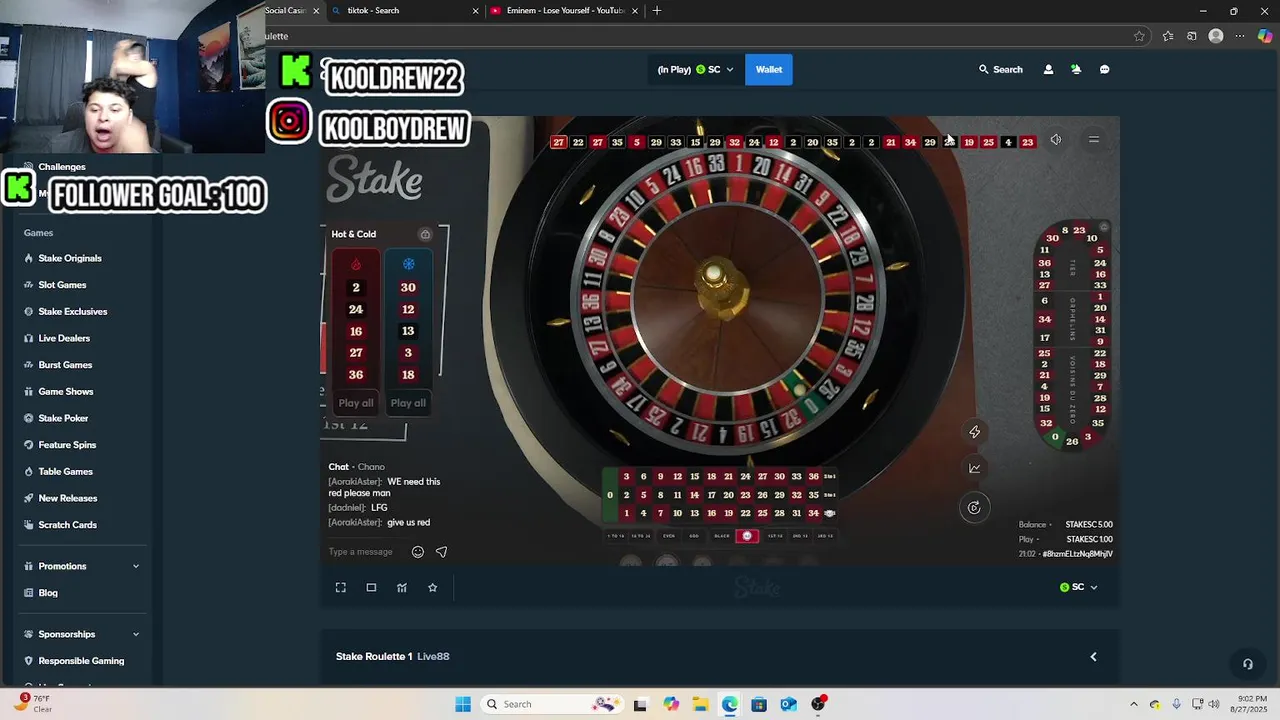Open Feature Spins category

[x=67, y=445]
